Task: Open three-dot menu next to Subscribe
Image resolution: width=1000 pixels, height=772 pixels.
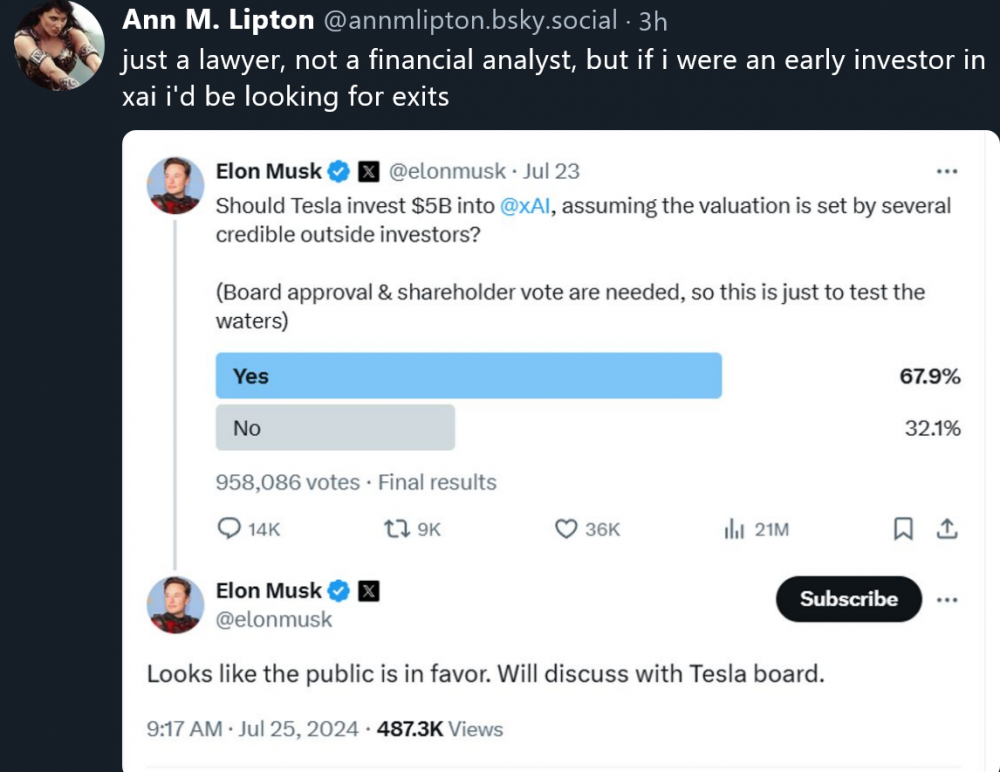Action: click(x=946, y=599)
